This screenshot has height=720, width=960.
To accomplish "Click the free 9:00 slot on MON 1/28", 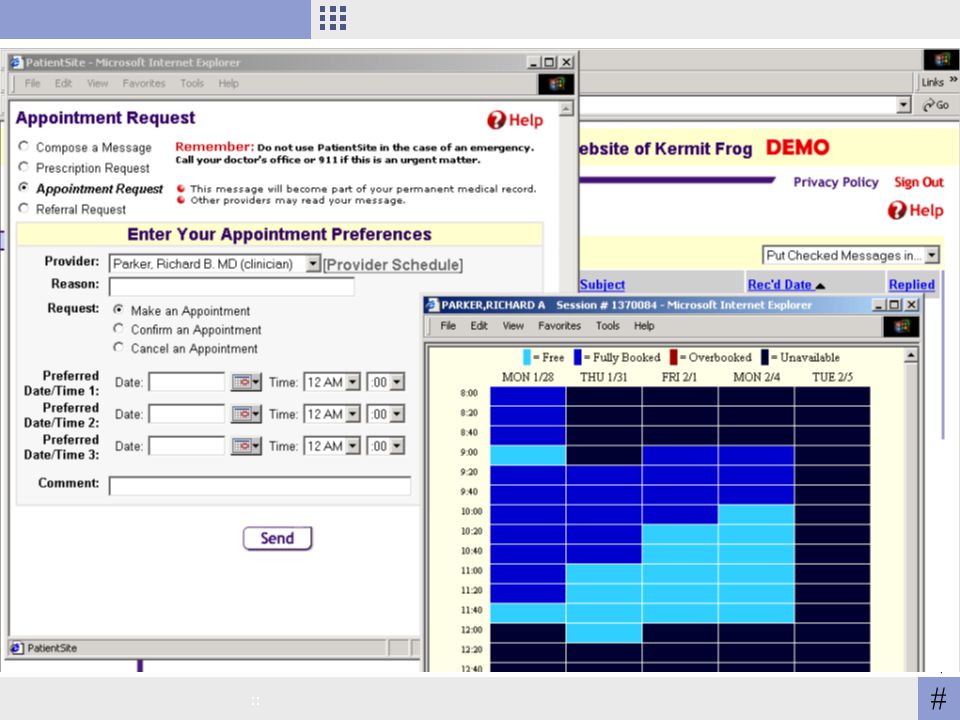I will point(528,455).
